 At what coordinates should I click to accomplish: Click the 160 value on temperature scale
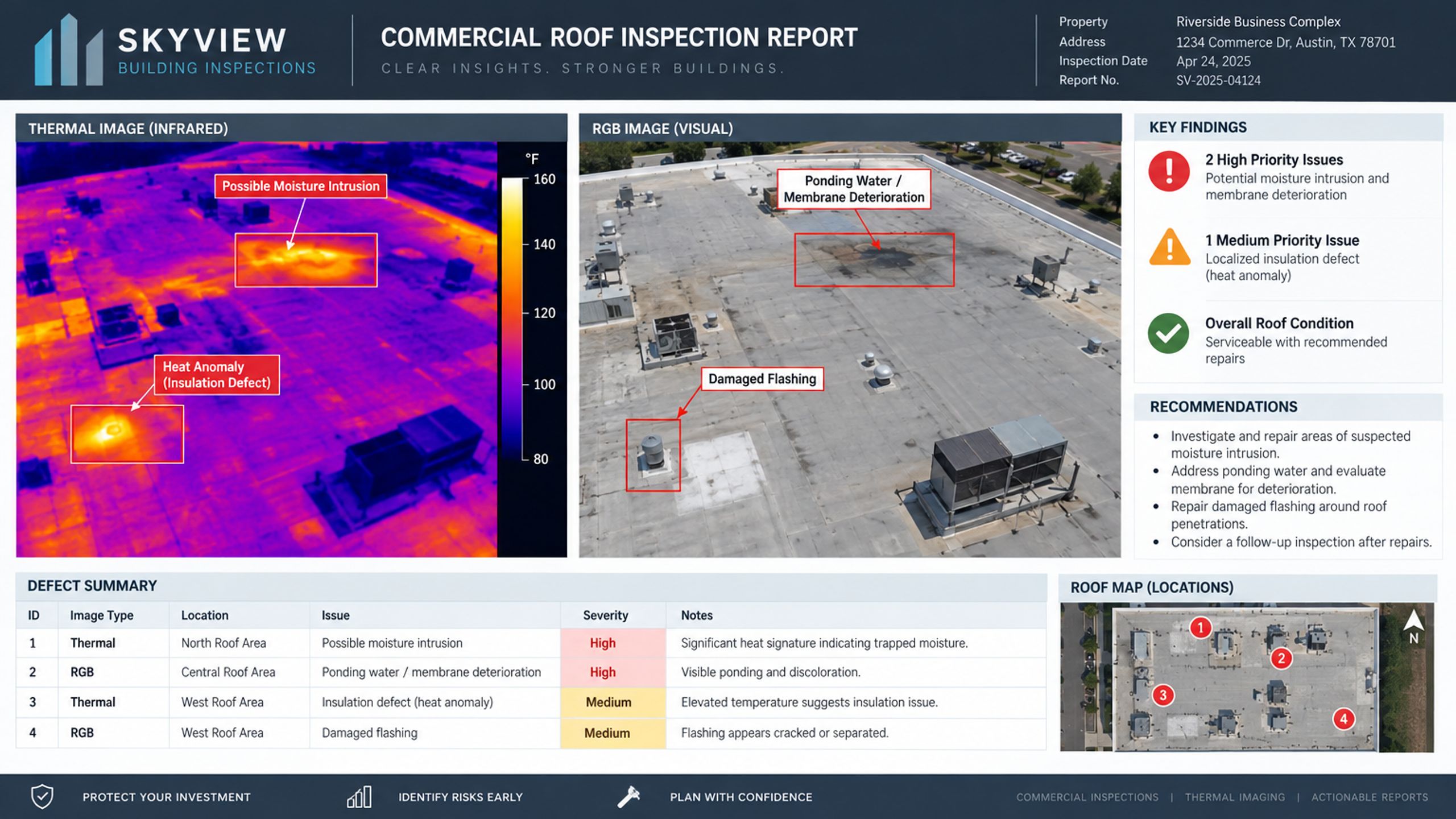[x=544, y=180]
